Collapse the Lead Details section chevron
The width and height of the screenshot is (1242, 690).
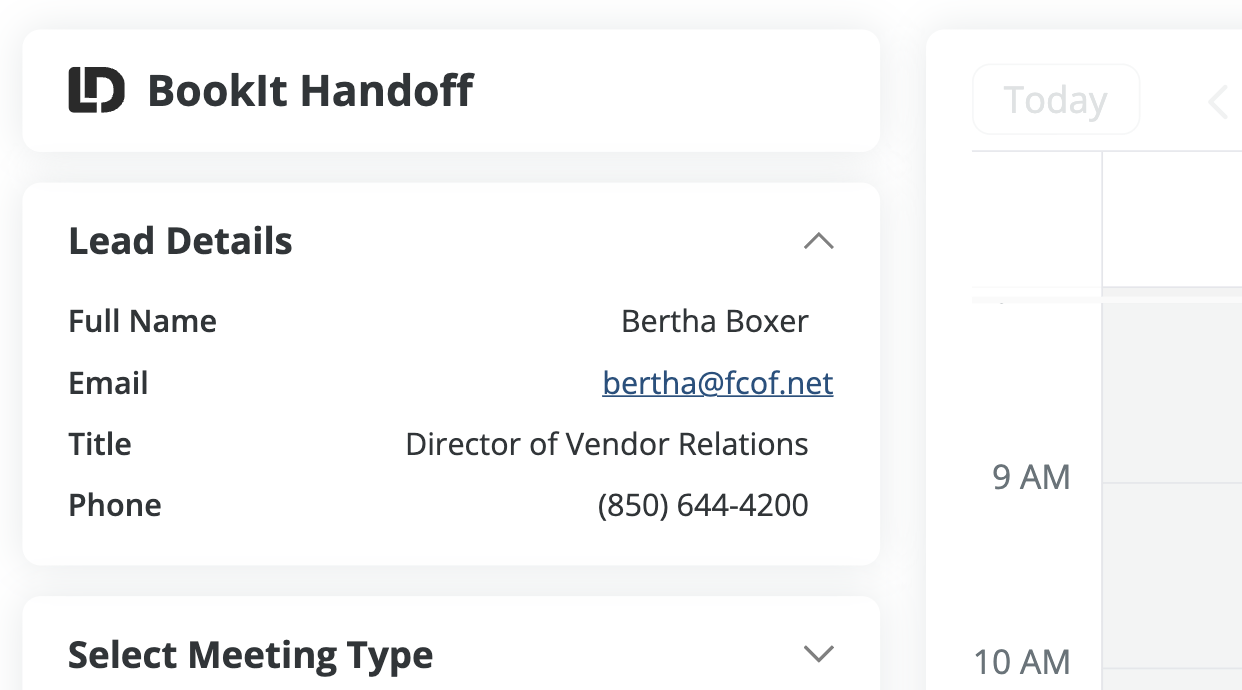818,241
